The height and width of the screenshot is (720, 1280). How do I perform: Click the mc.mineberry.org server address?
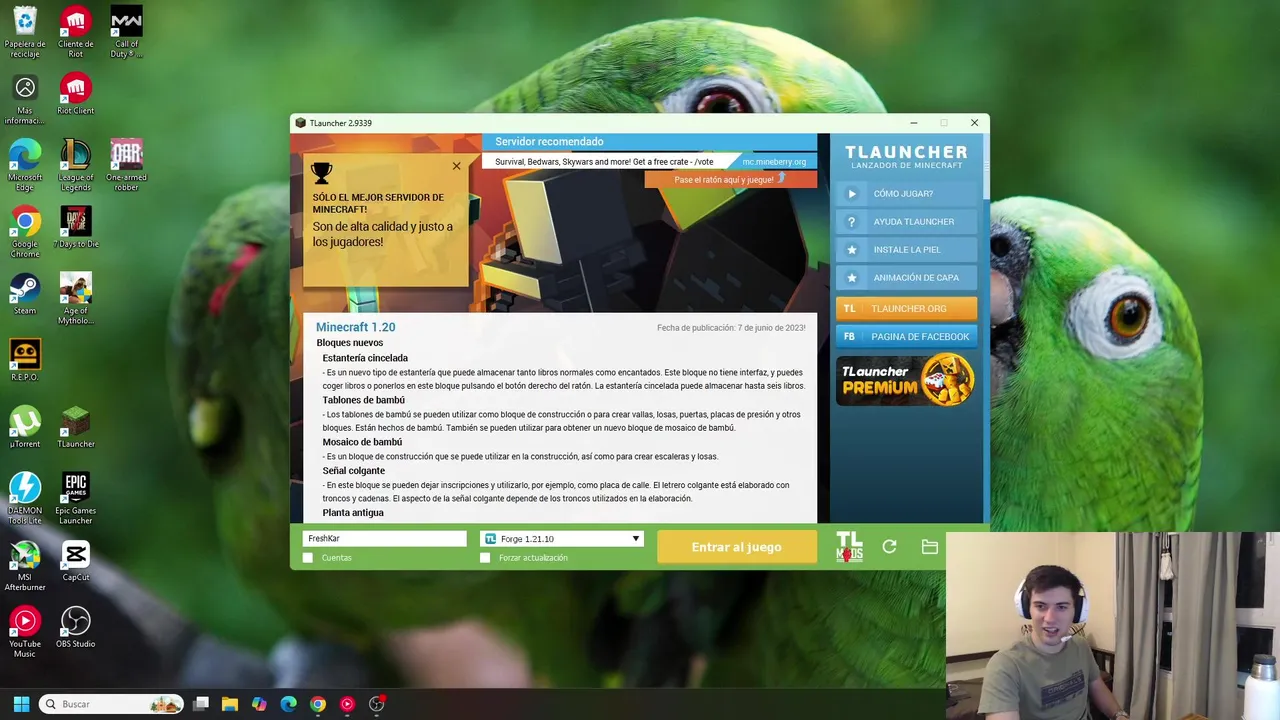coord(774,162)
